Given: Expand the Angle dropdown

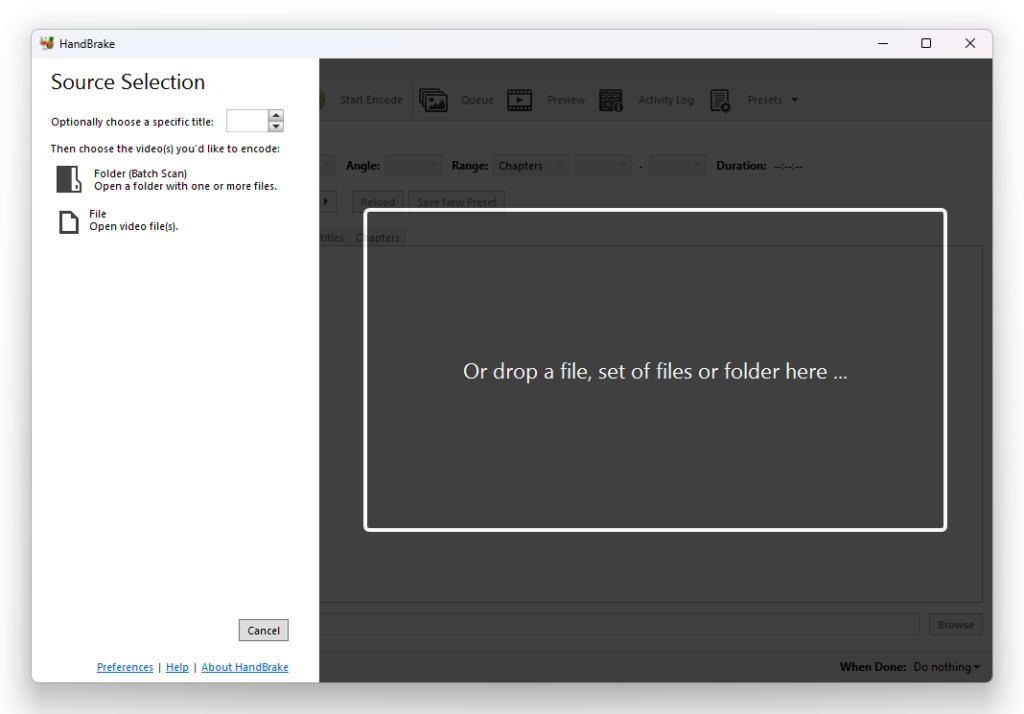Looking at the screenshot, I should [x=413, y=166].
